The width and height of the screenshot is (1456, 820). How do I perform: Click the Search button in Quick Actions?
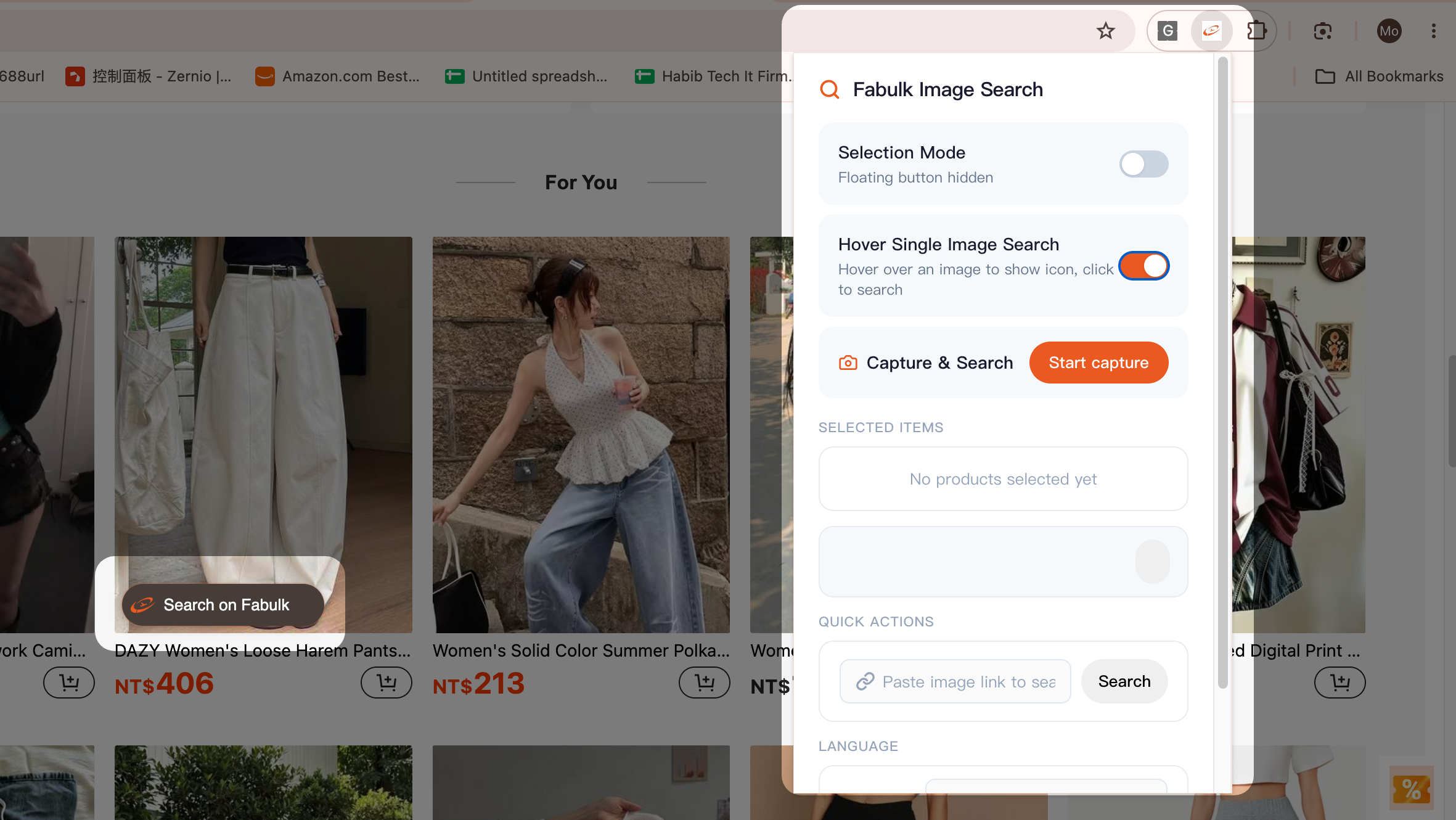click(1124, 681)
